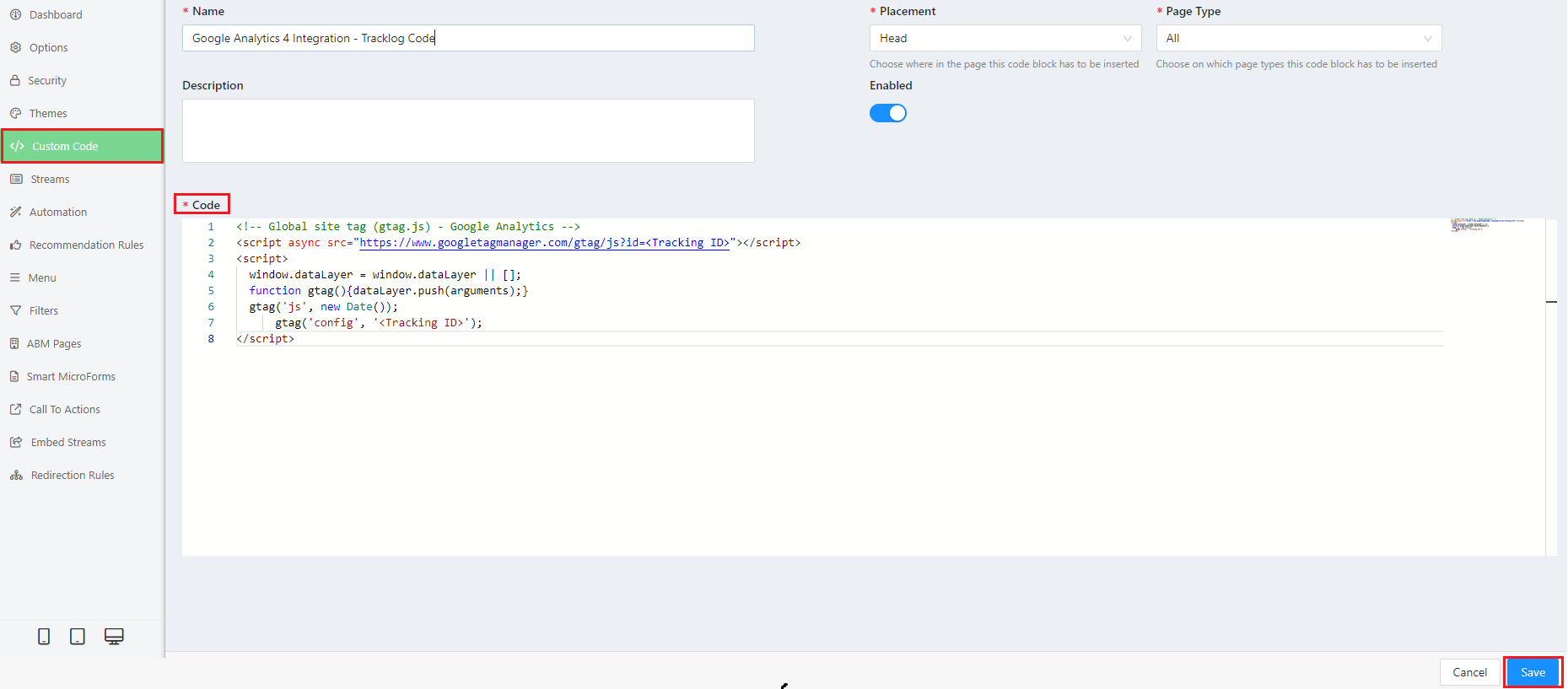Screen dimensions: 1568x689
Task: Click the Recommendation Rules thumbs-up icon
Action: click(15, 245)
